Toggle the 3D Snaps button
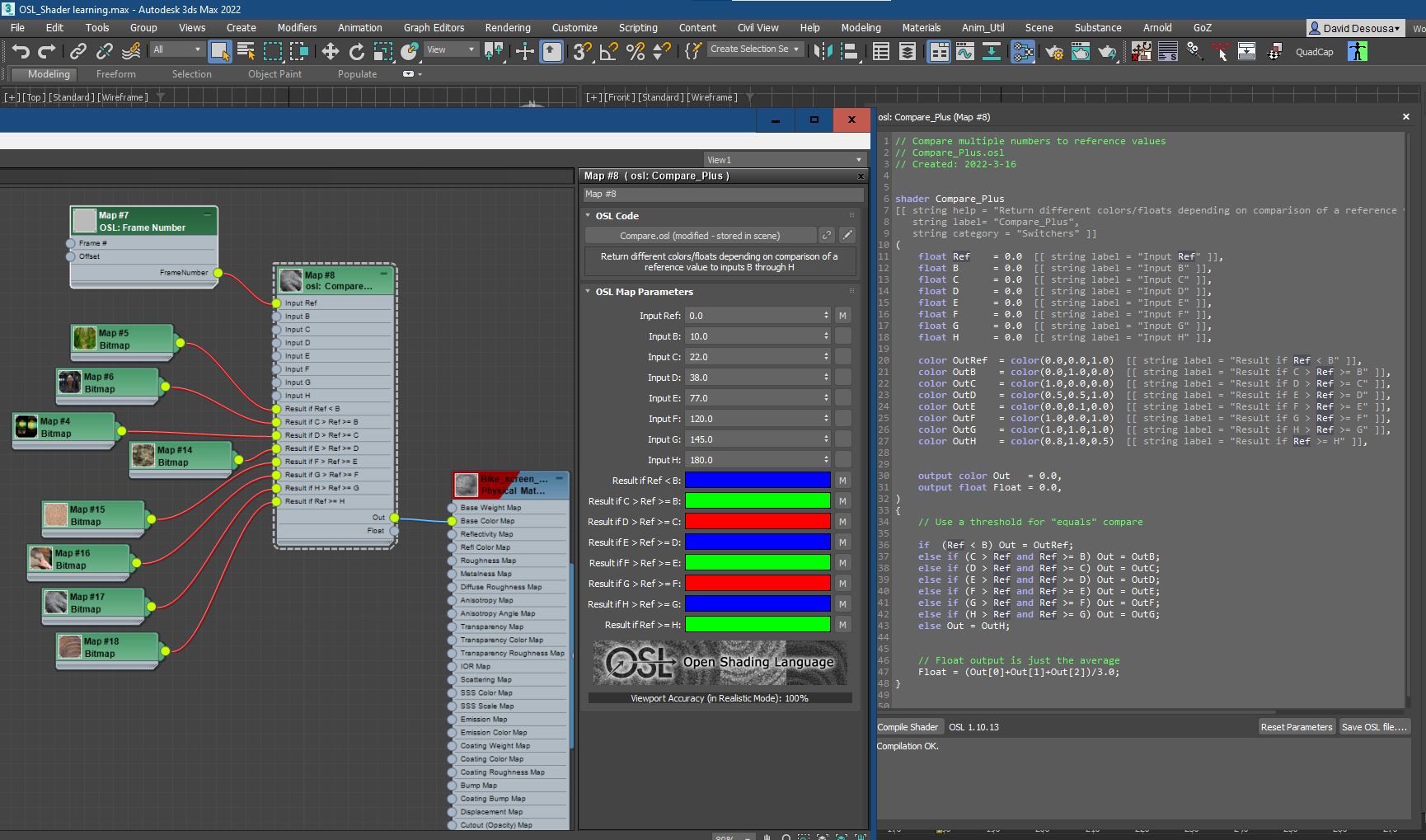This screenshot has width=1426, height=840. tap(582, 51)
